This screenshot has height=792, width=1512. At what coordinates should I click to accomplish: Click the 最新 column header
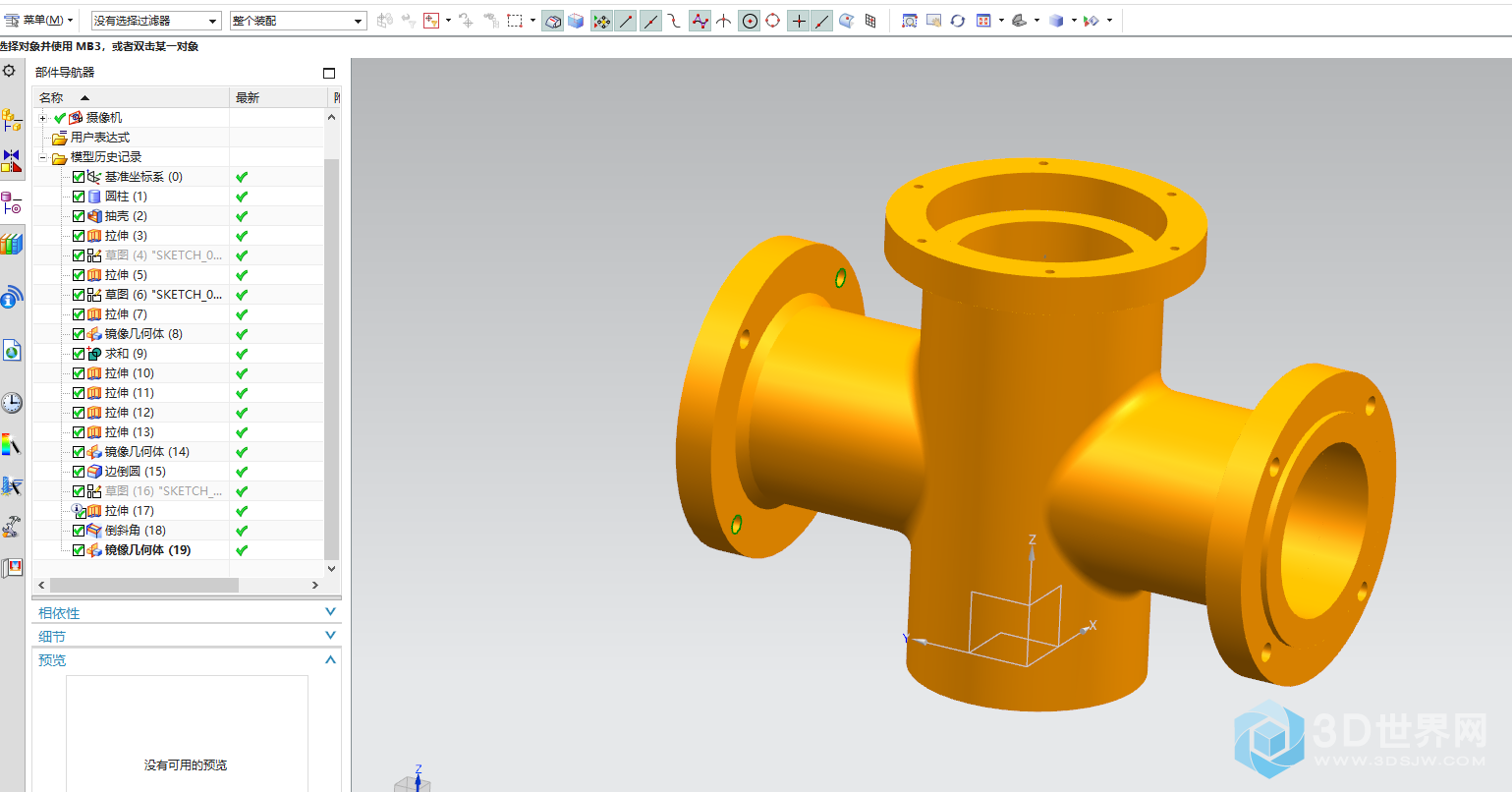click(x=278, y=97)
